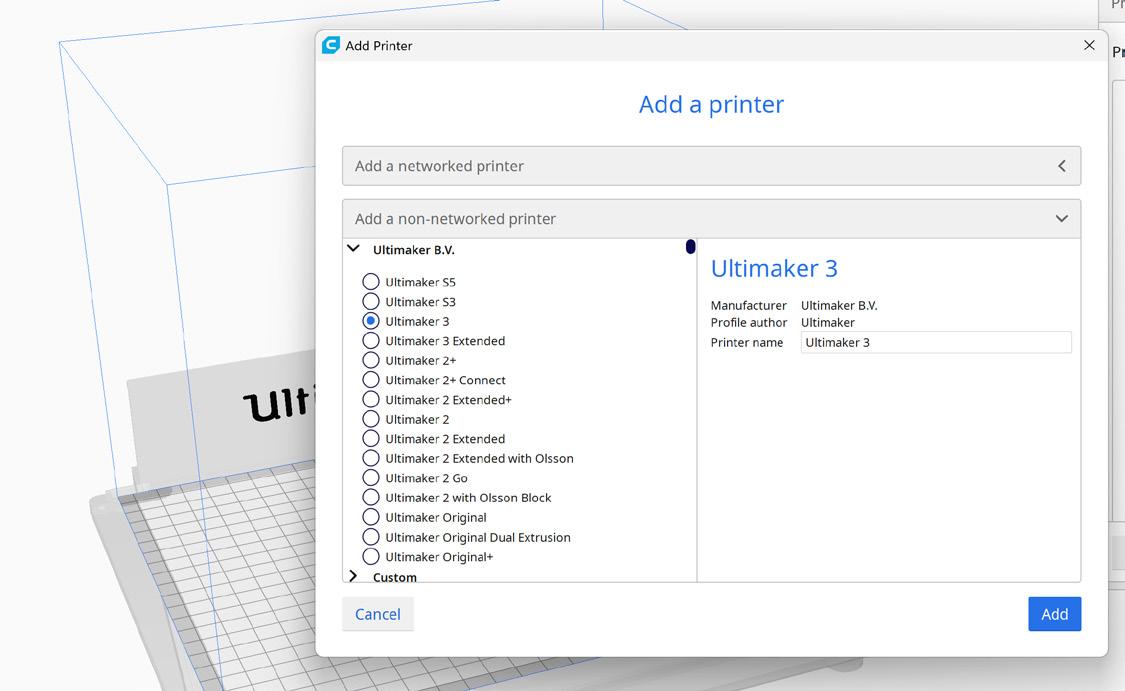
Task: Select the plain Ultimaker 2 option
Action: [371, 419]
